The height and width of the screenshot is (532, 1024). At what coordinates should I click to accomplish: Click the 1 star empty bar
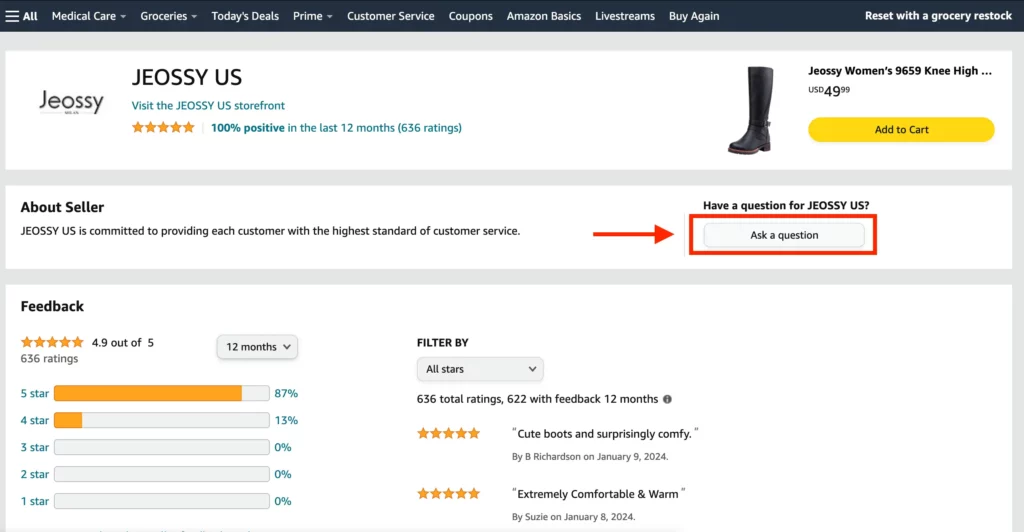coord(161,501)
